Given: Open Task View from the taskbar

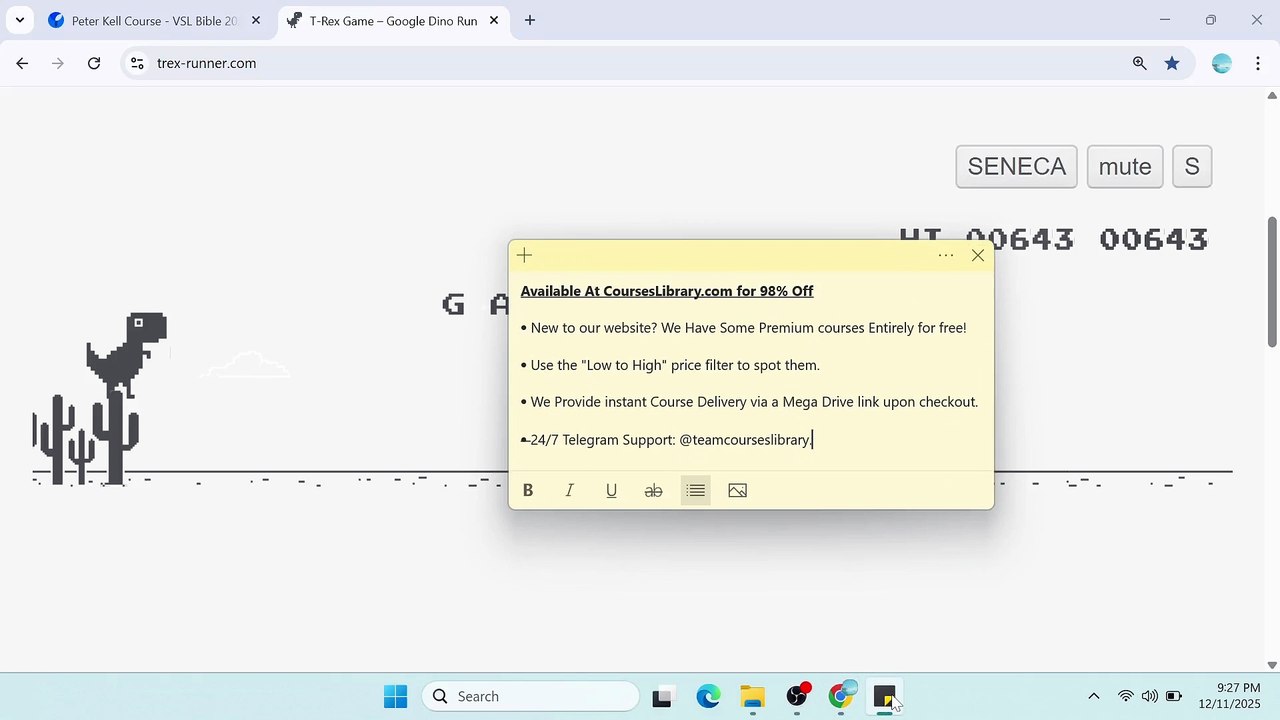Looking at the screenshot, I should pyautogui.click(x=662, y=696).
